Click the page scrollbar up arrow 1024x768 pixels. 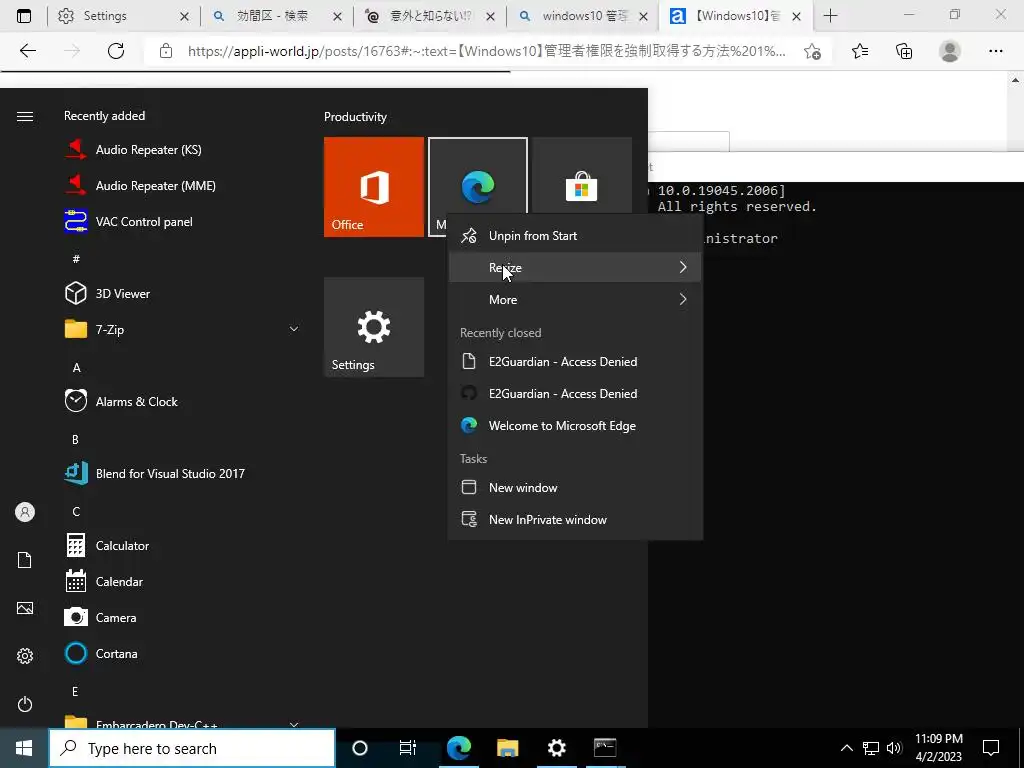[1016, 80]
